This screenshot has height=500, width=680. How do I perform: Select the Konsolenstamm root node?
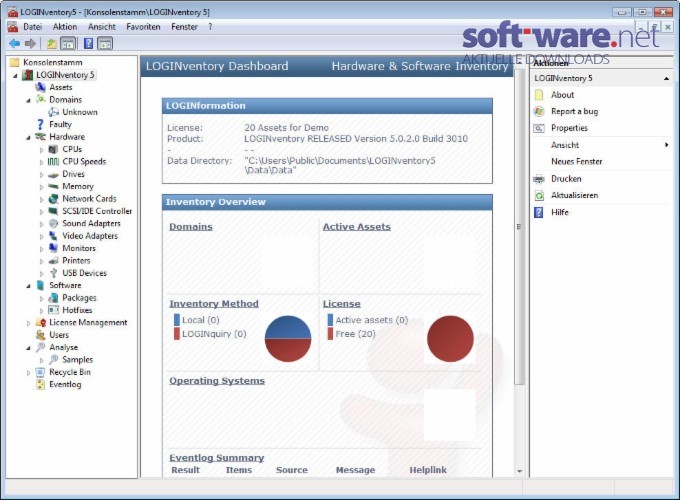pos(52,62)
